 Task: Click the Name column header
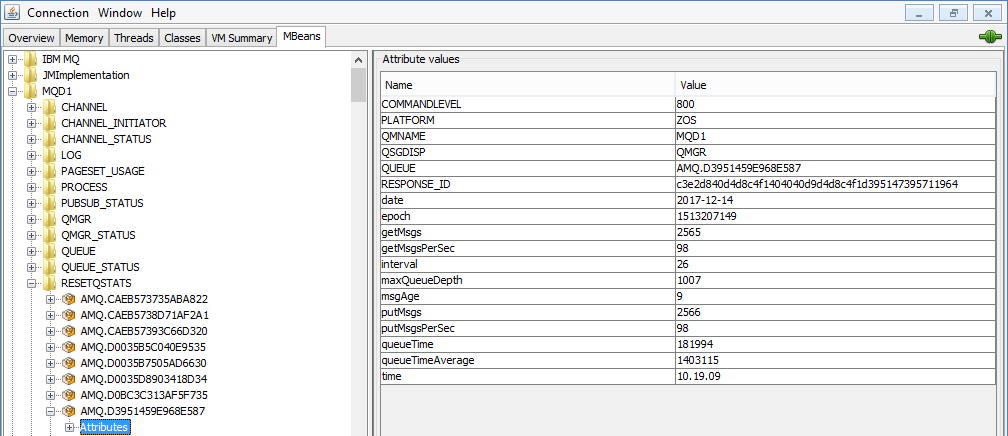(x=527, y=85)
